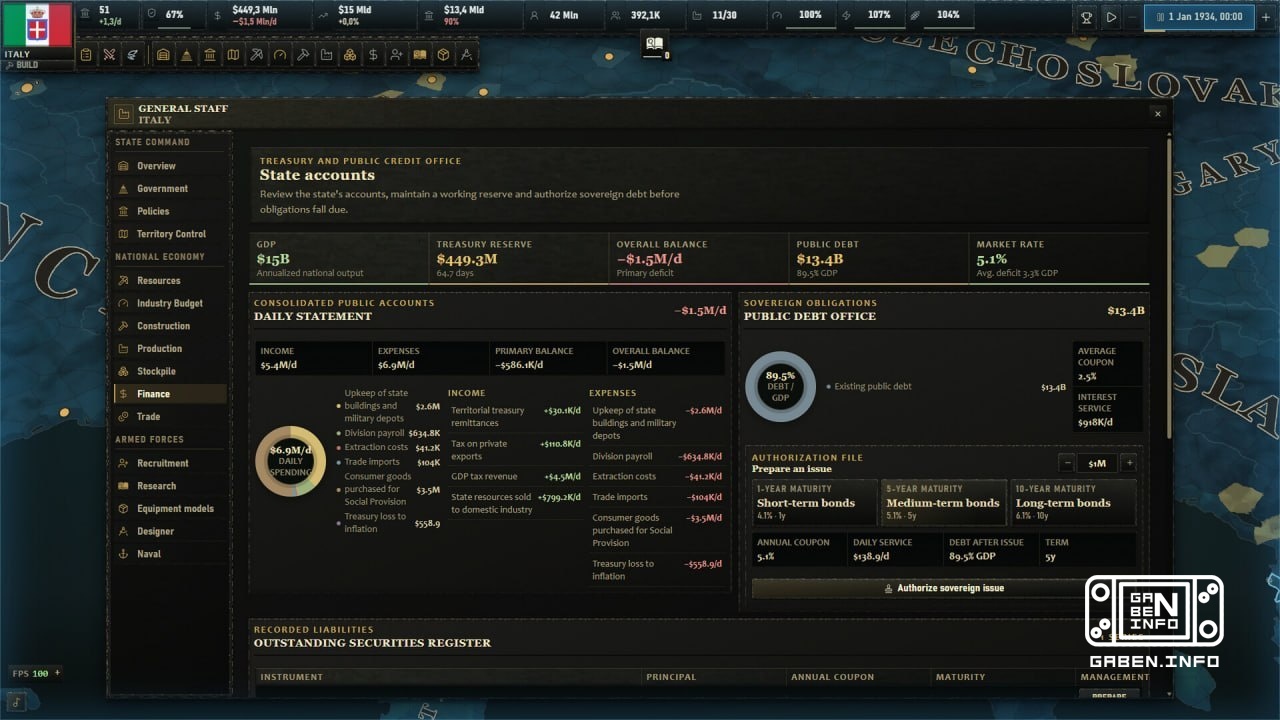
Task: Open Equipment models under Armed Forces
Action: (170, 508)
